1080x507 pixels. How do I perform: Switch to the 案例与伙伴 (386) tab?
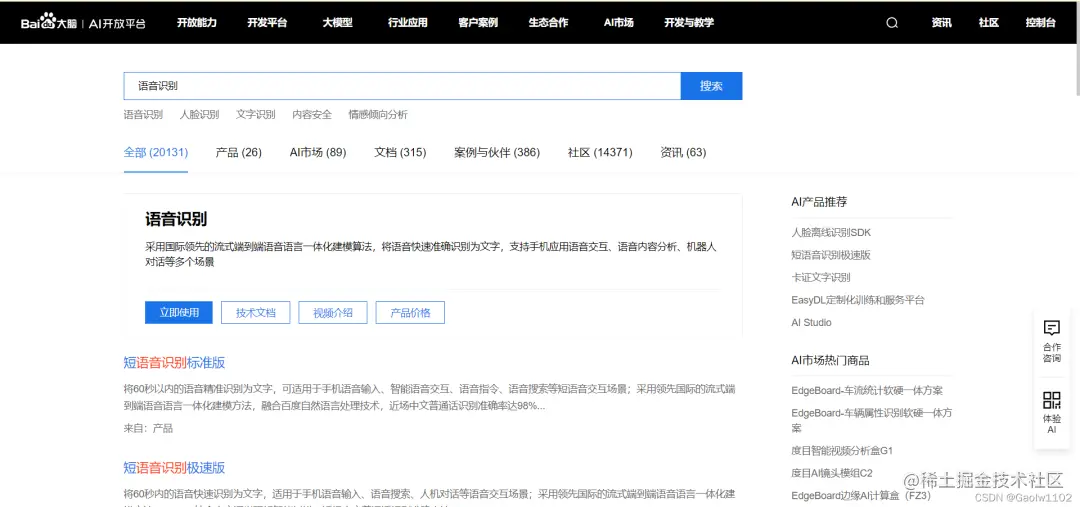coord(497,152)
